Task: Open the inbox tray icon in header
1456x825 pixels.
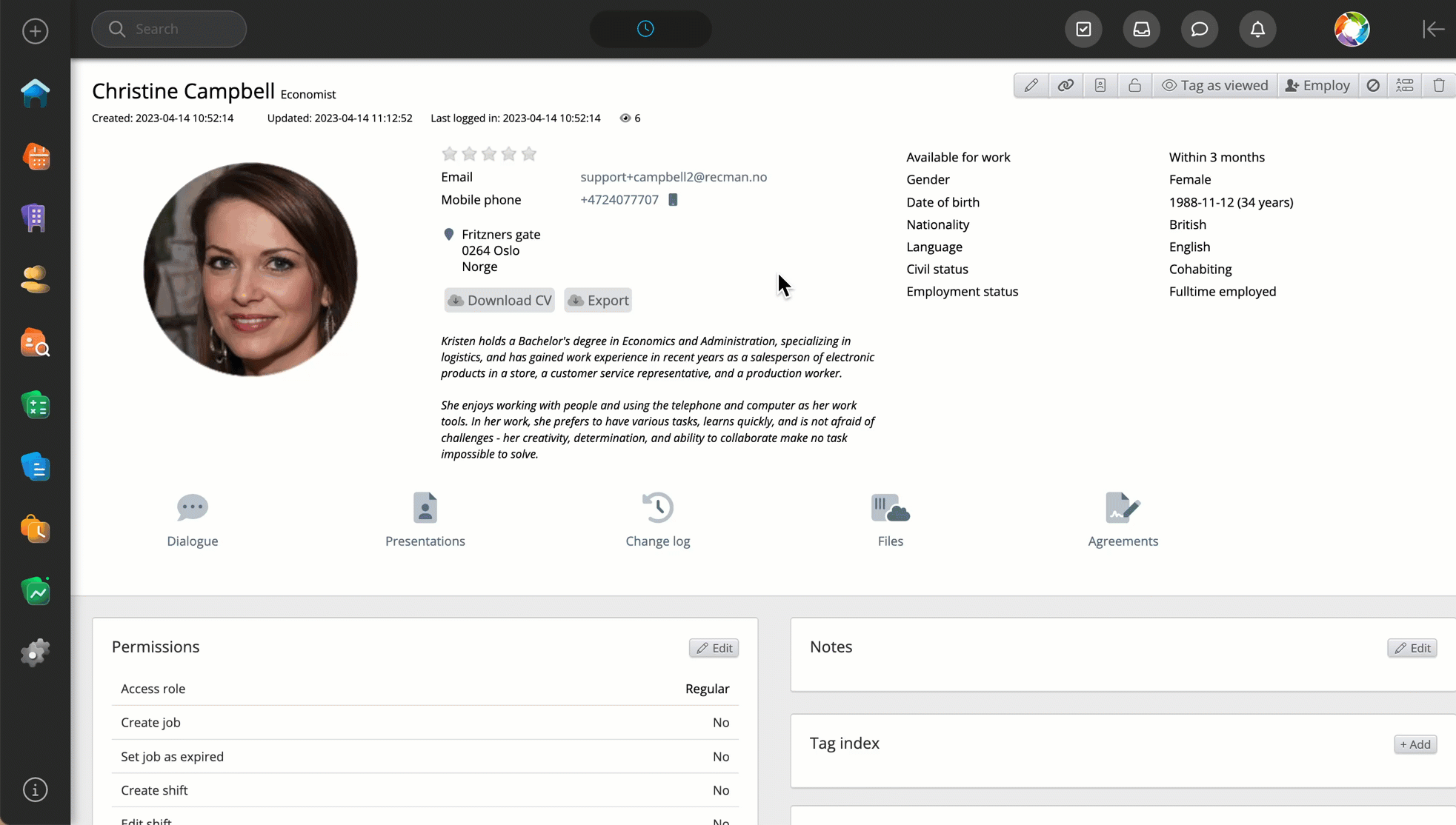Action: tap(1141, 29)
